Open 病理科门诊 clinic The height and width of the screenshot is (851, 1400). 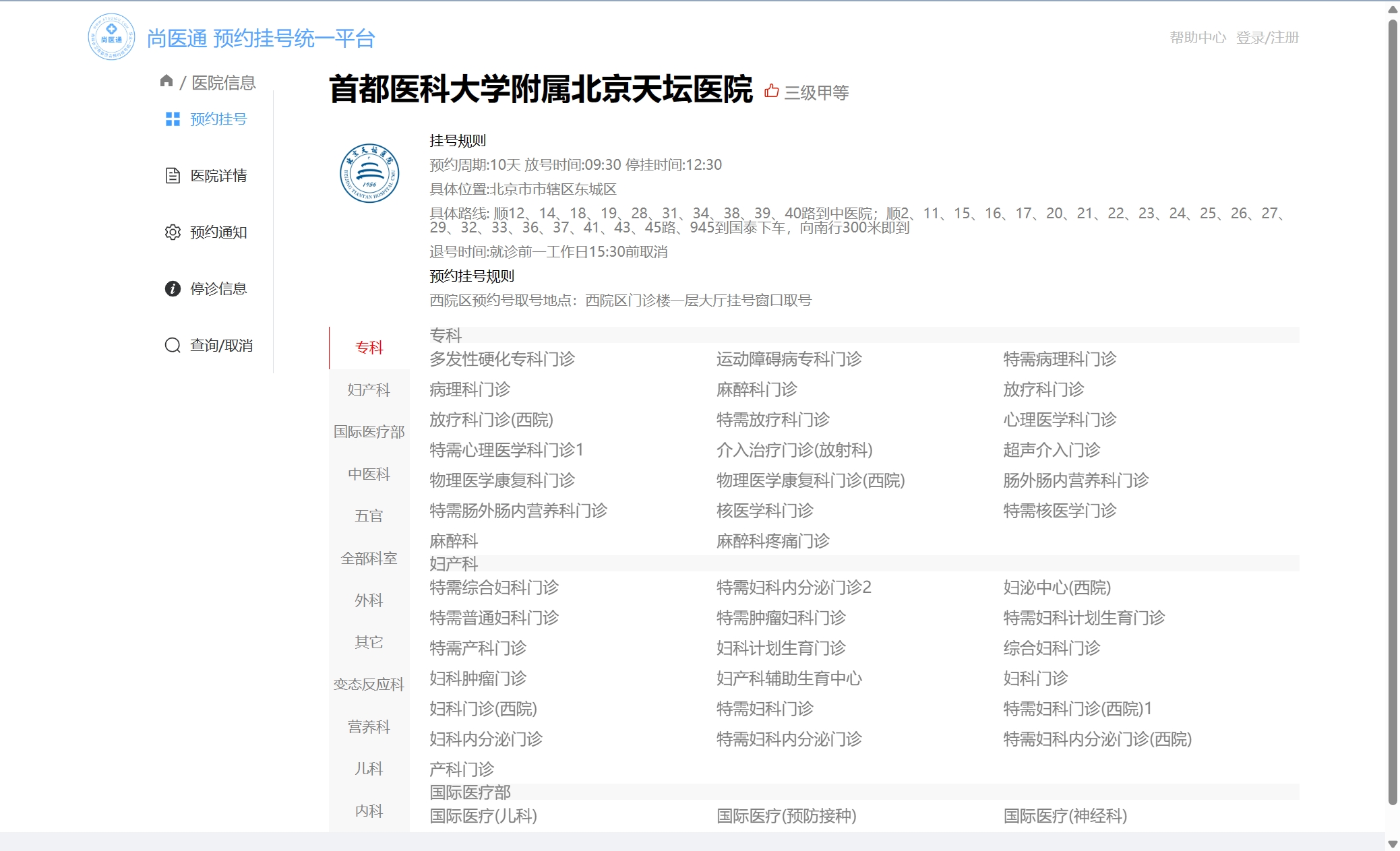tap(470, 389)
